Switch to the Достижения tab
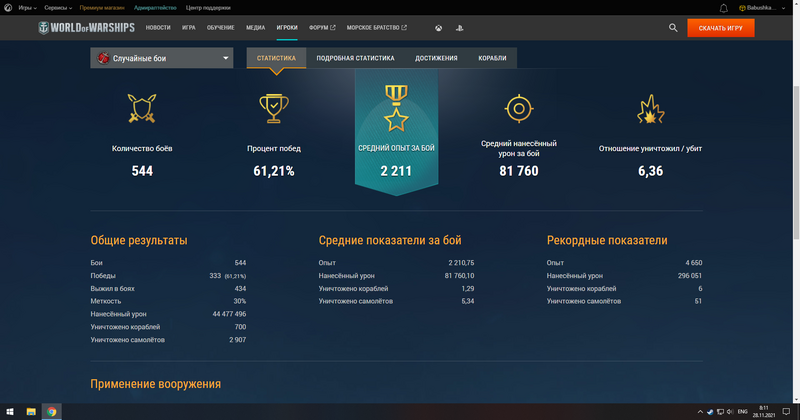The height and width of the screenshot is (420, 800). pos(436,58)
